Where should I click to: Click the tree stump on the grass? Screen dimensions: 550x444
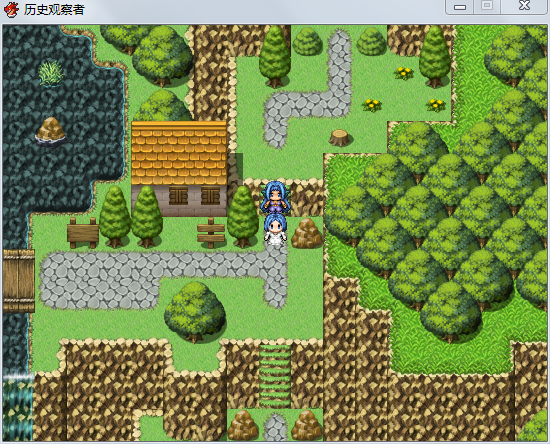click(340, 138)
